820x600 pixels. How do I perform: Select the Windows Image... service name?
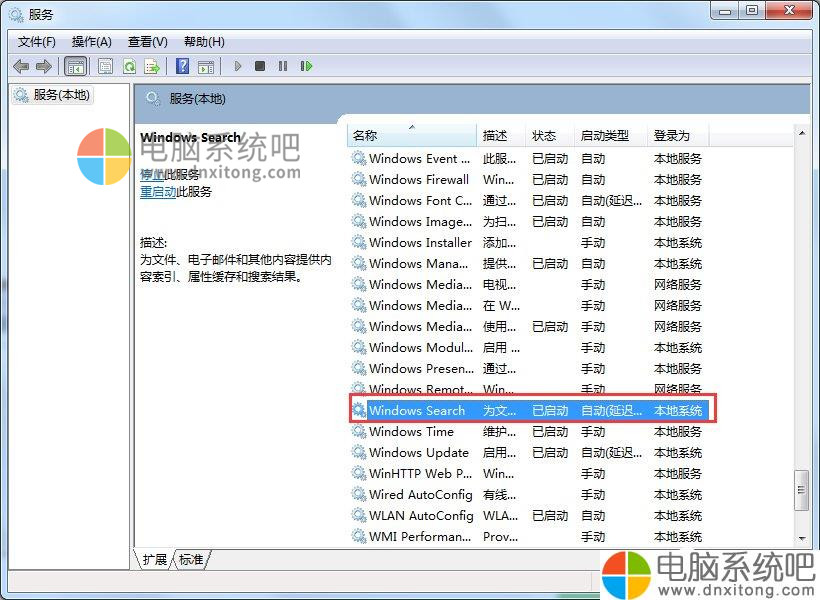(x=420, y=222)
